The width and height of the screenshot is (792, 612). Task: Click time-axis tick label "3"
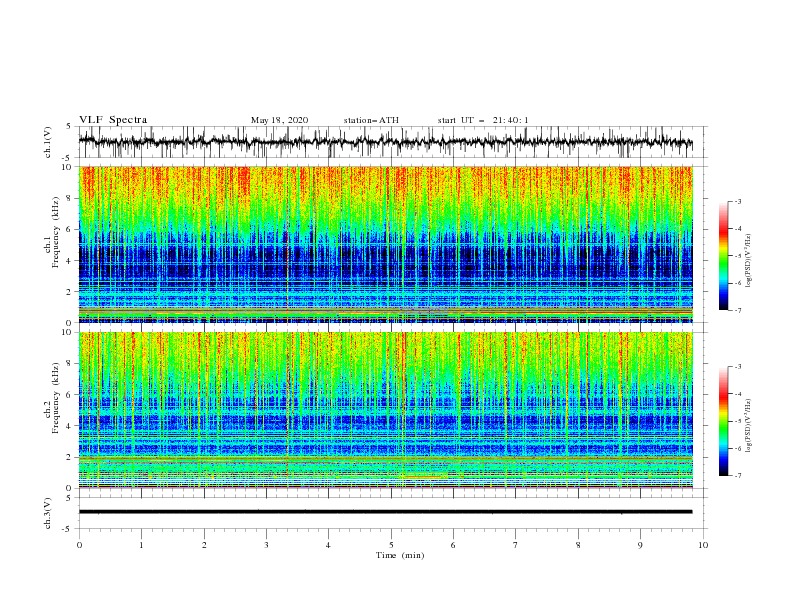coord(266,545)
